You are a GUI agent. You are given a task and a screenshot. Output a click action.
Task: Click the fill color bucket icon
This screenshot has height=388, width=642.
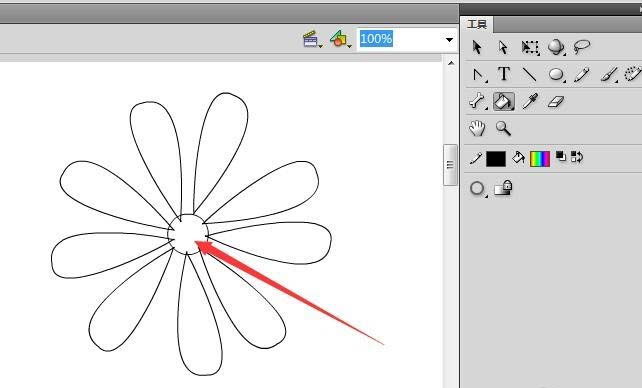pos(518,158)
